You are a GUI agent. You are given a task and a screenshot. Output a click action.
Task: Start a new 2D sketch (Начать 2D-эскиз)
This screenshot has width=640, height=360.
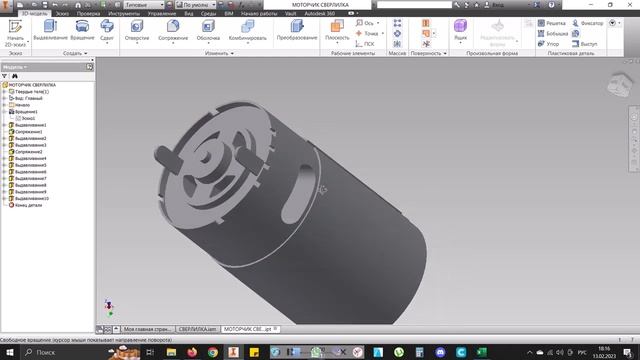tap(15, 33)
